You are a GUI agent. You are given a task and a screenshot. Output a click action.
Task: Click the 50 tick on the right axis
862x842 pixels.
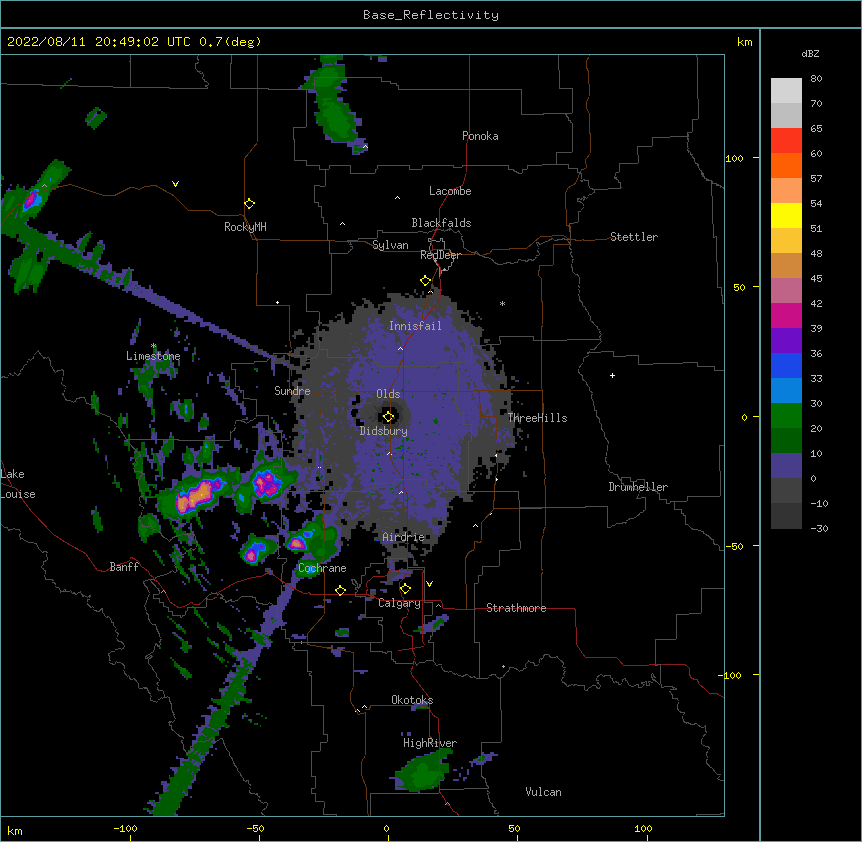pyautogui.click(x=739, y=287)
